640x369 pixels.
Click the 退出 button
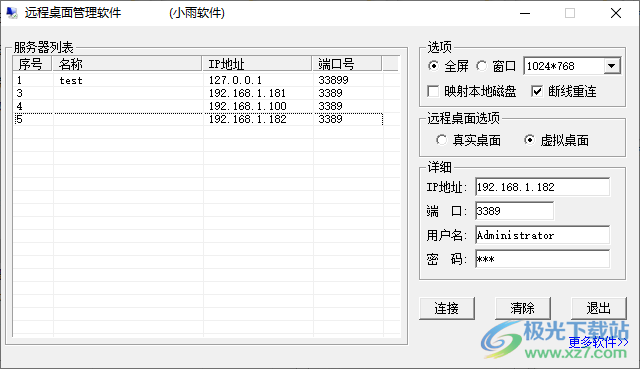pyautogui.click(x=598, y=308)
